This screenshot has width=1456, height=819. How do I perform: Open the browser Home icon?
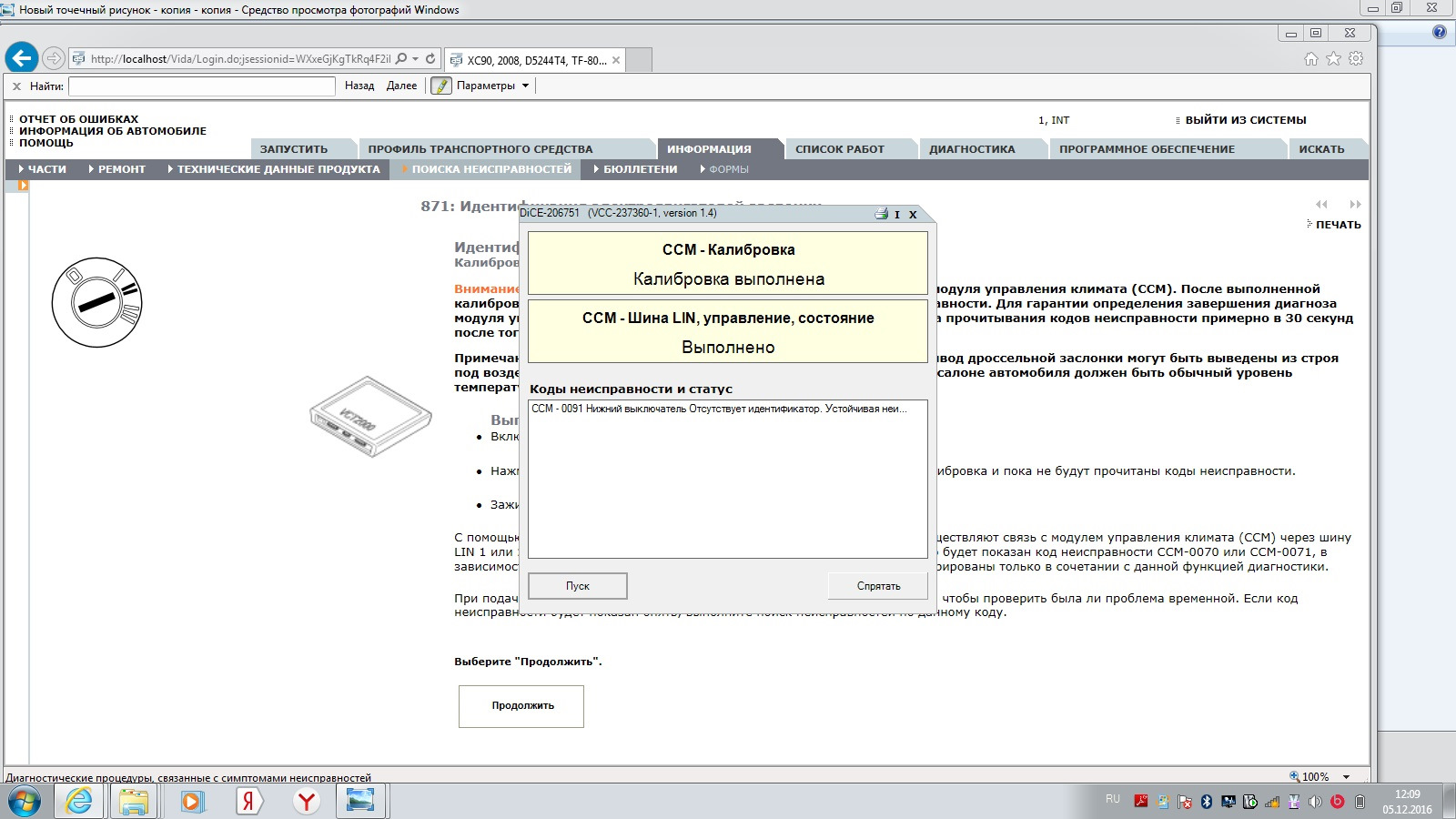click(1310, 58)
